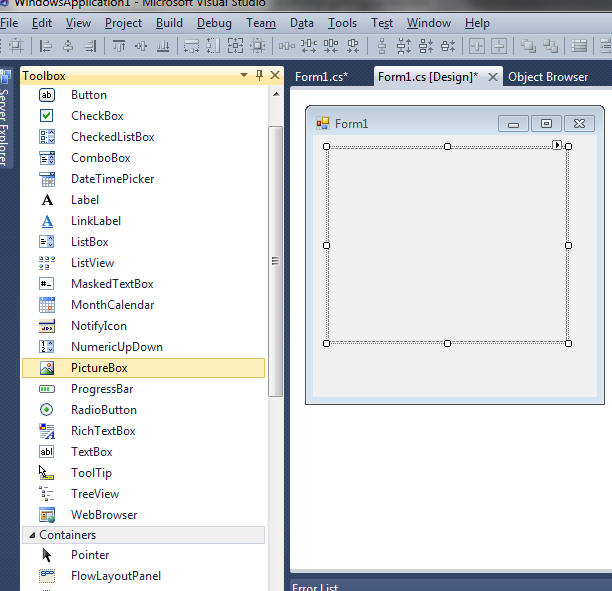Viewport: 612px width, 591px height.
Task: Select the CheckBox control in Toolbox
Action: [97, 116]
